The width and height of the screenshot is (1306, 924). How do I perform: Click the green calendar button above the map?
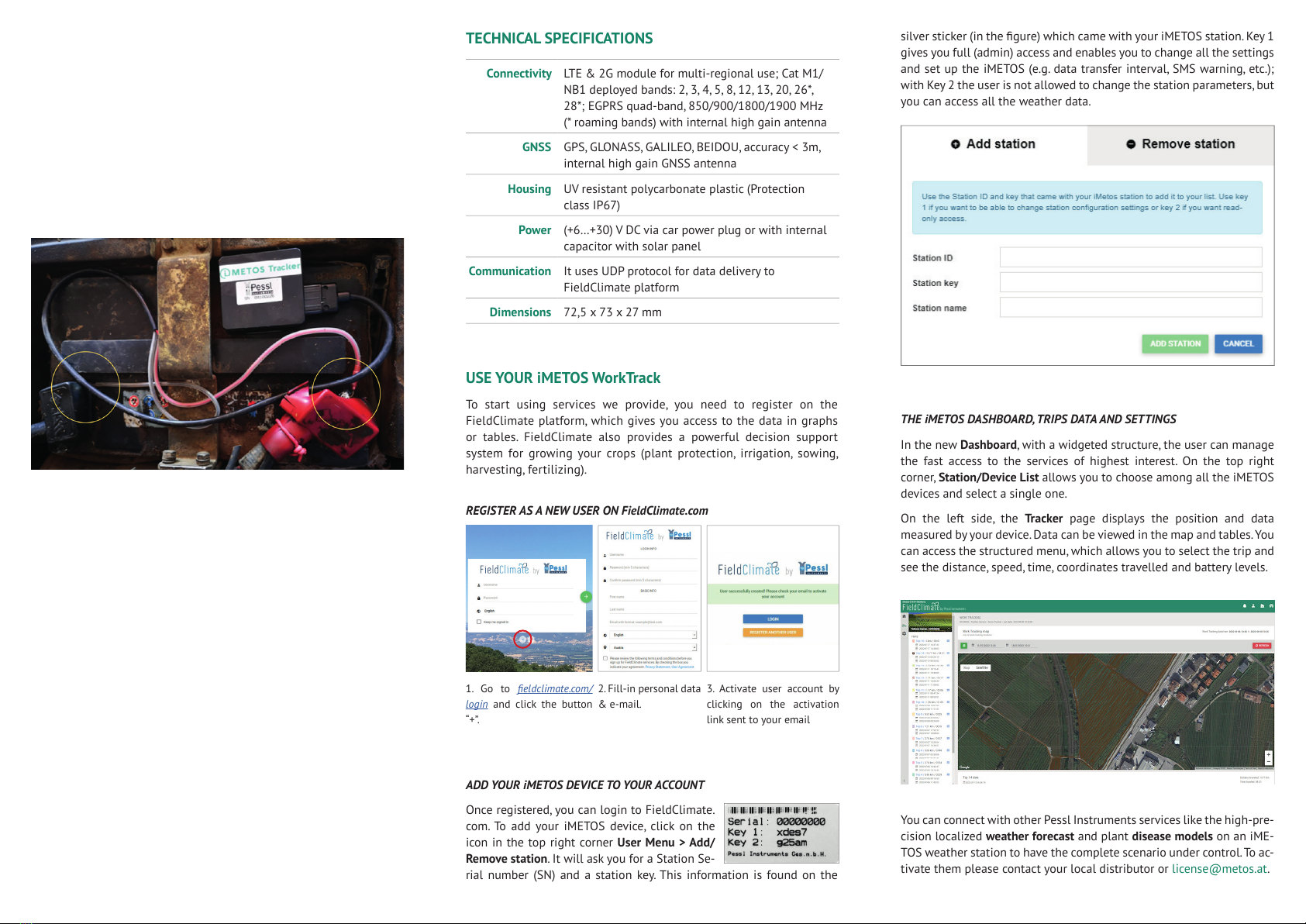click(964, 646)
